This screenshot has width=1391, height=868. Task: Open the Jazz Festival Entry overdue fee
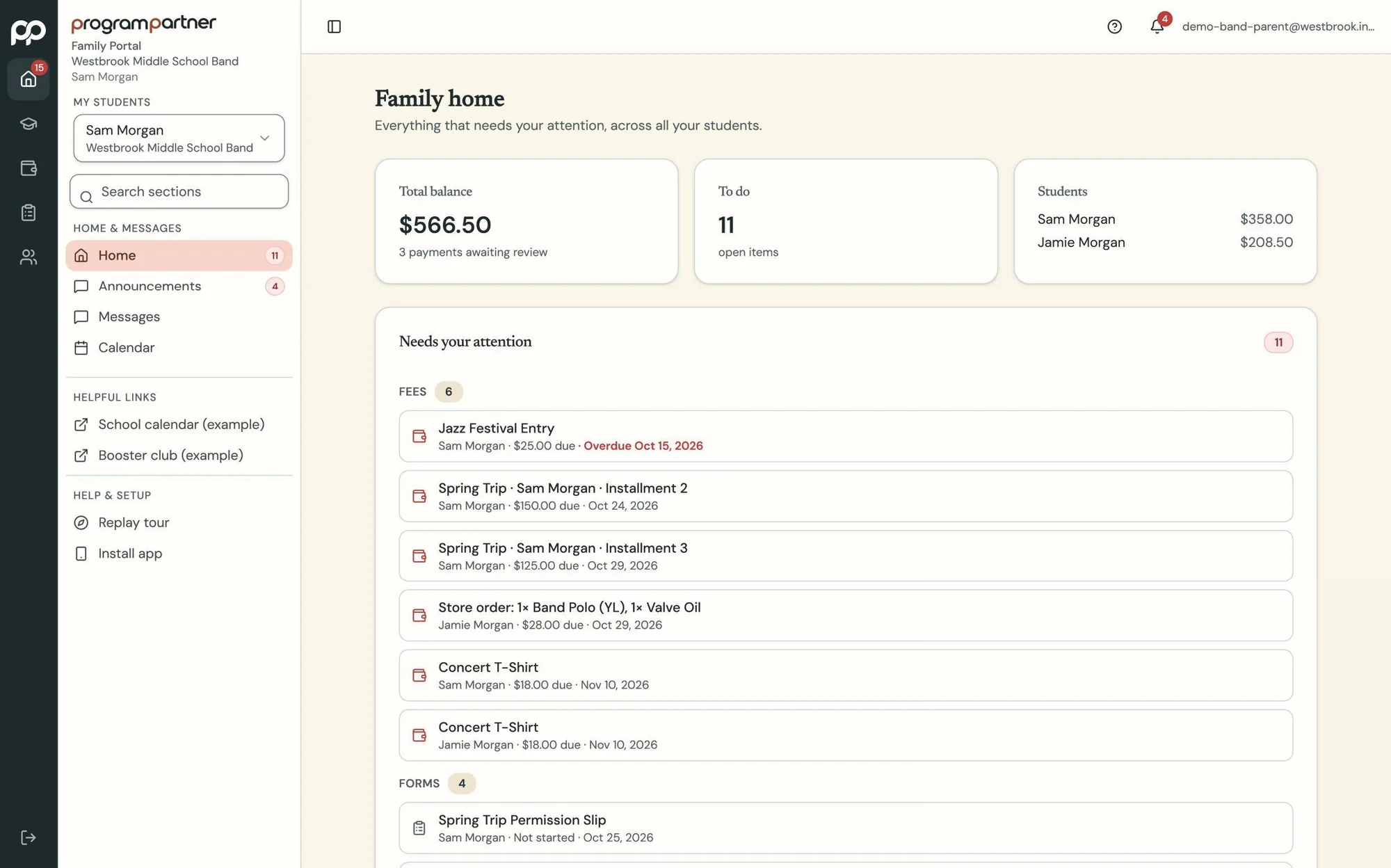point(846,436)
